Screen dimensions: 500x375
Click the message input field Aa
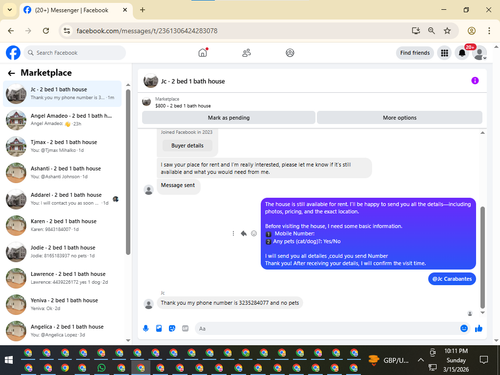327,329
